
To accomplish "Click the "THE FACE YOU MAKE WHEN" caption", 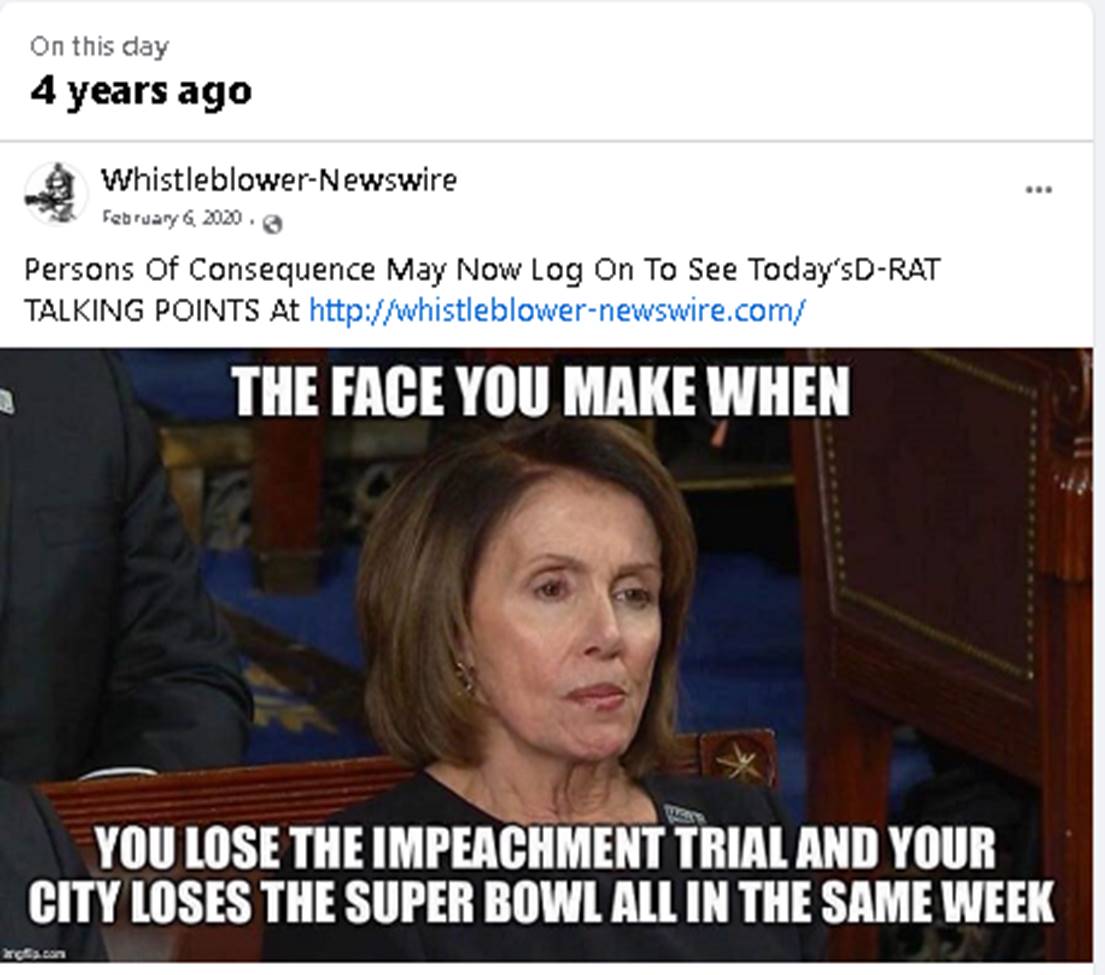I will tap(541, 392).
